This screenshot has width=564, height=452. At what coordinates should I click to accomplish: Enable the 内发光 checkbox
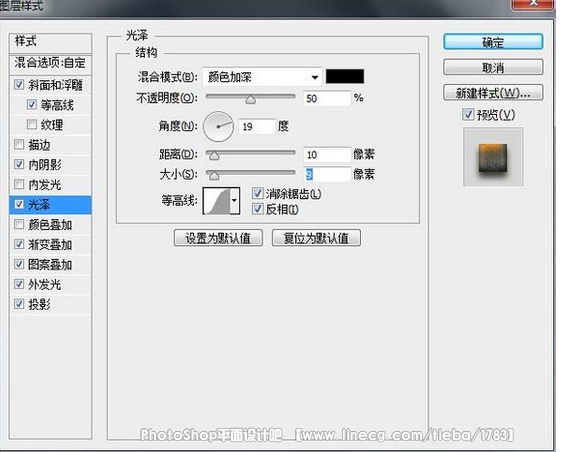pyautogui.click(x=19, y=184)
